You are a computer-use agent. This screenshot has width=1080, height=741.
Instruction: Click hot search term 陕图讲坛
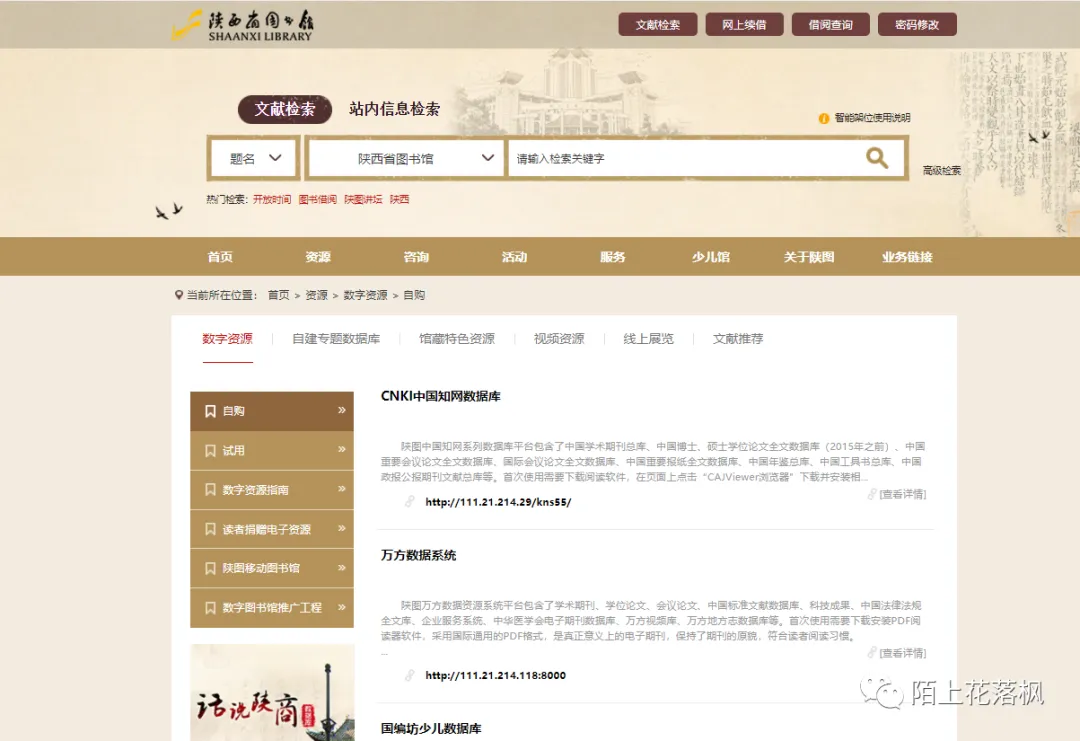pos(363,199)
